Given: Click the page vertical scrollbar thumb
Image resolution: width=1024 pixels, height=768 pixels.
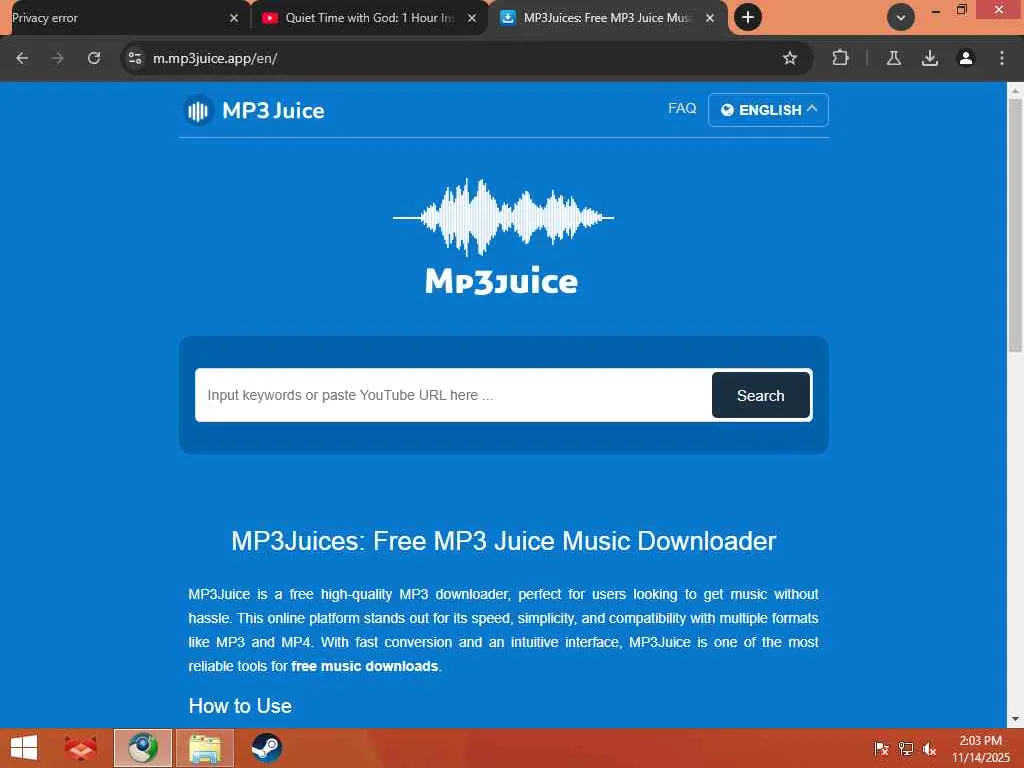Looking at the screenshot, I should coord(1014,225).
